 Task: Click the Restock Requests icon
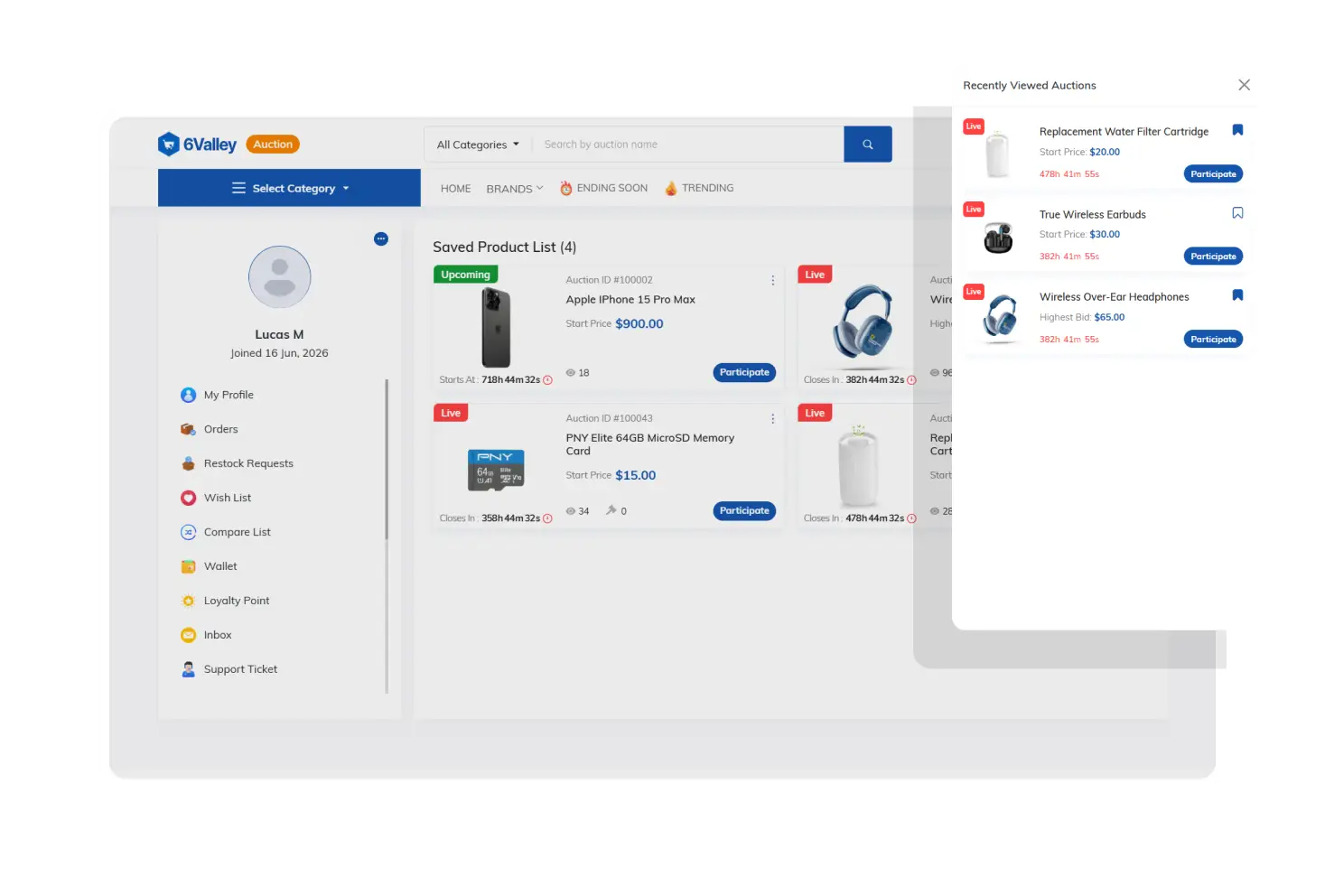click(188, 463)
